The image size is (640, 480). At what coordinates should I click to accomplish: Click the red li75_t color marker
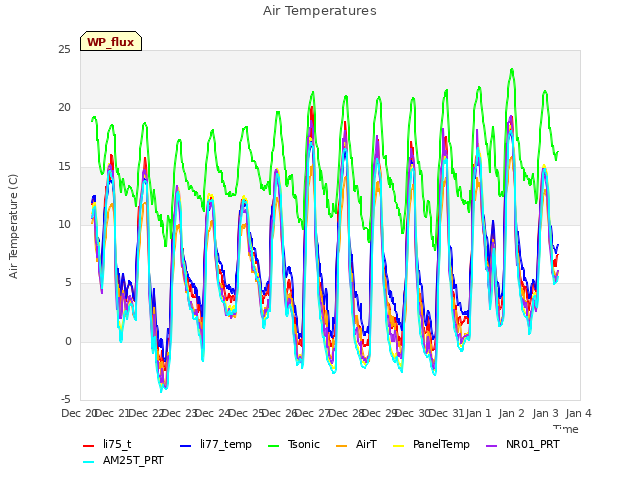pyautogui.click(x=89, y=446)
